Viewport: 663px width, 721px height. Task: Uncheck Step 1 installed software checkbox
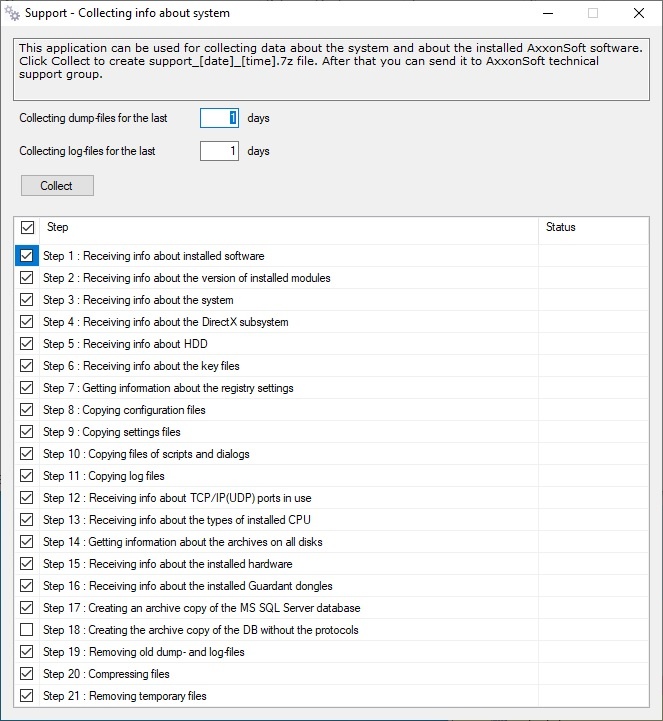27,256
